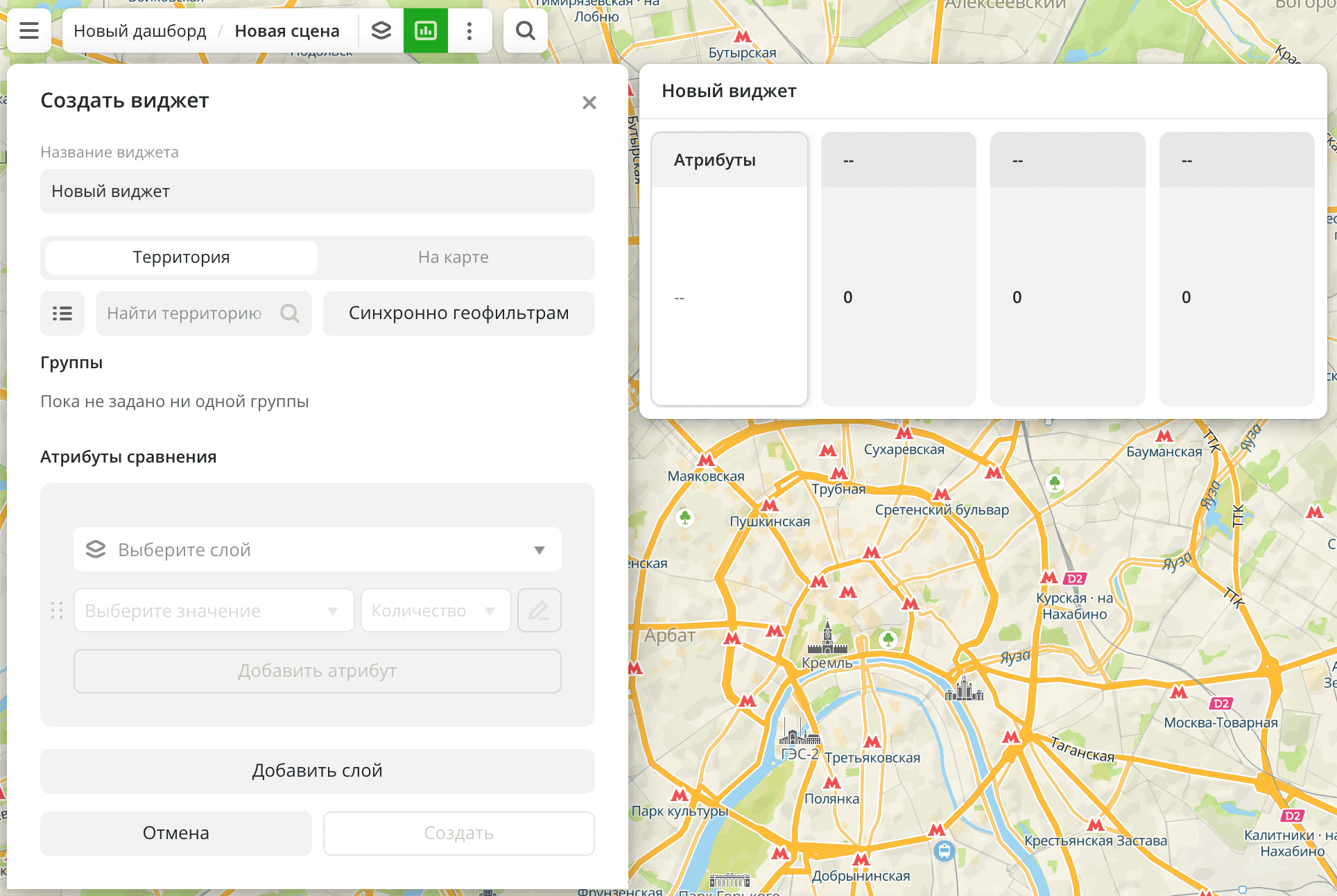Click the D2 Москва-Товарная badge

1220,703
